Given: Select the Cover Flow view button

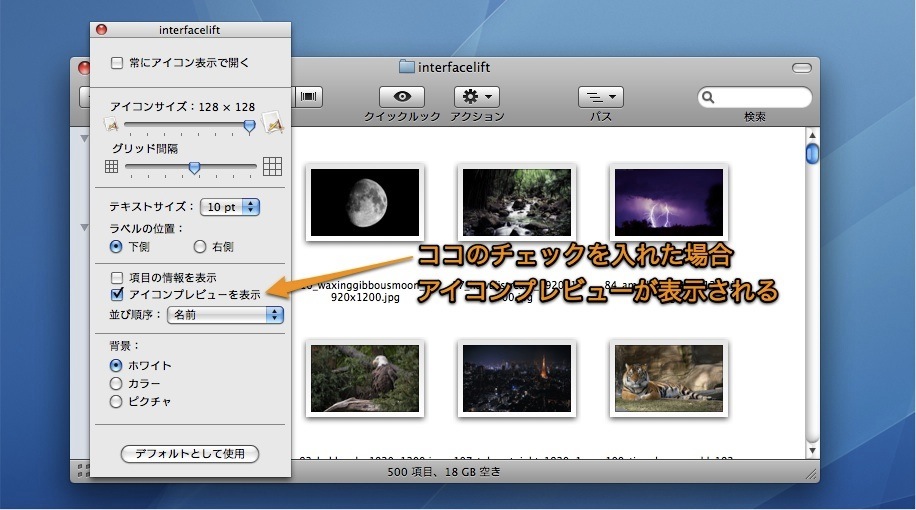Looking at the screenshot, I should pos(308,97).
